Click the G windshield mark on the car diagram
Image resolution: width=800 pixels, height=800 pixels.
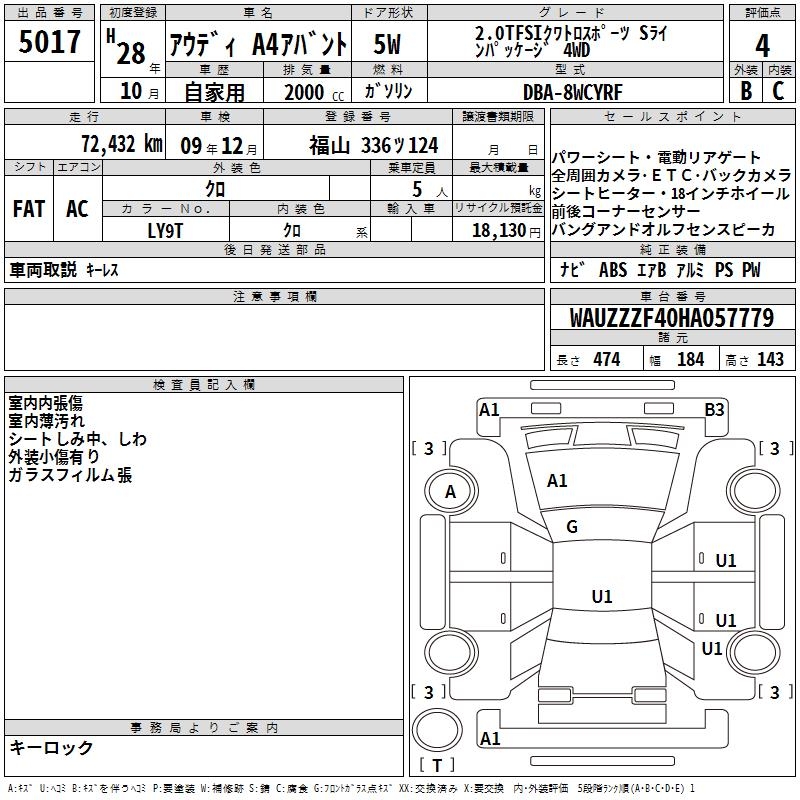(572, 527)
